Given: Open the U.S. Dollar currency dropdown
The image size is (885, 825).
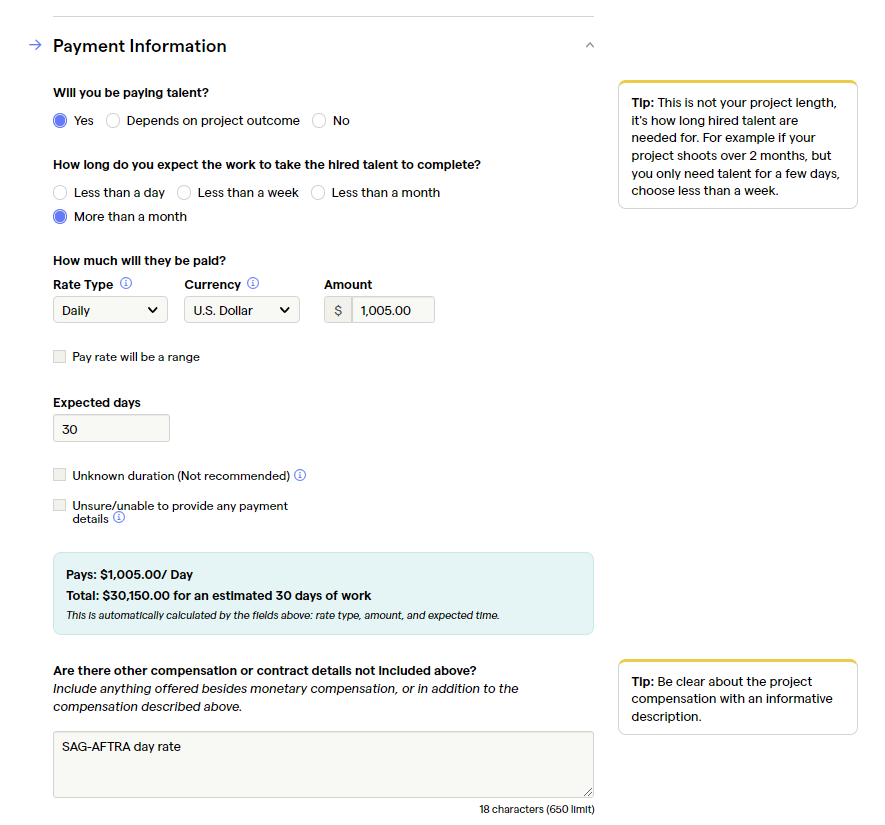Looking at the screenshot, I should click(242, 310).
